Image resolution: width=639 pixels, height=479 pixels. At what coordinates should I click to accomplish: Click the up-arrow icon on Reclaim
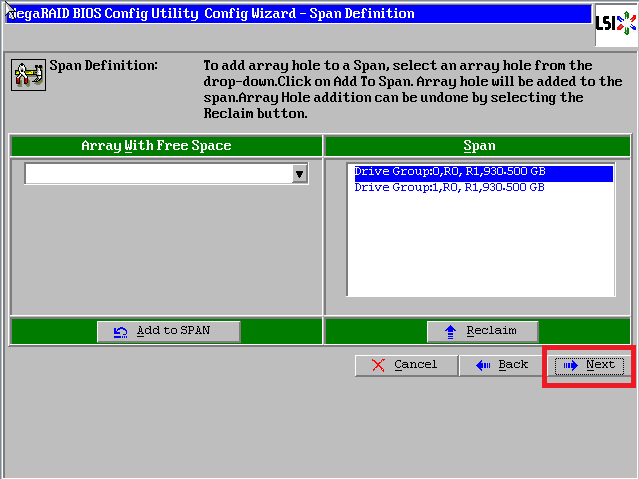449,331
